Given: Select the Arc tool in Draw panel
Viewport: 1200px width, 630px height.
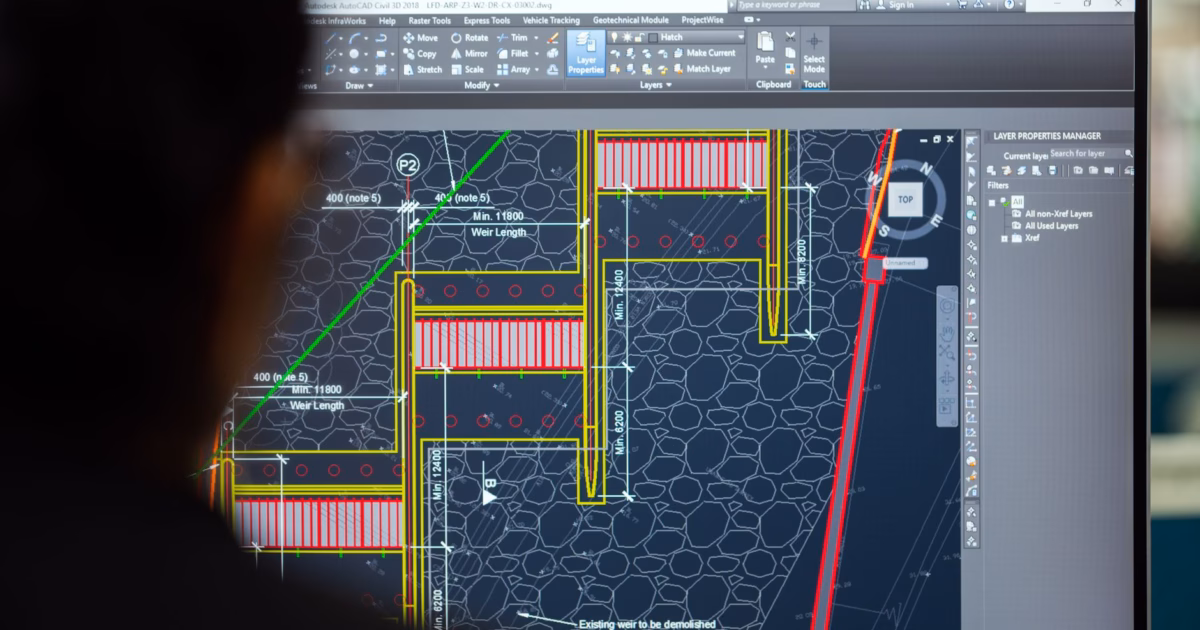Looking at the screenshot, I should pyautogui.click(x=356, y=38).
